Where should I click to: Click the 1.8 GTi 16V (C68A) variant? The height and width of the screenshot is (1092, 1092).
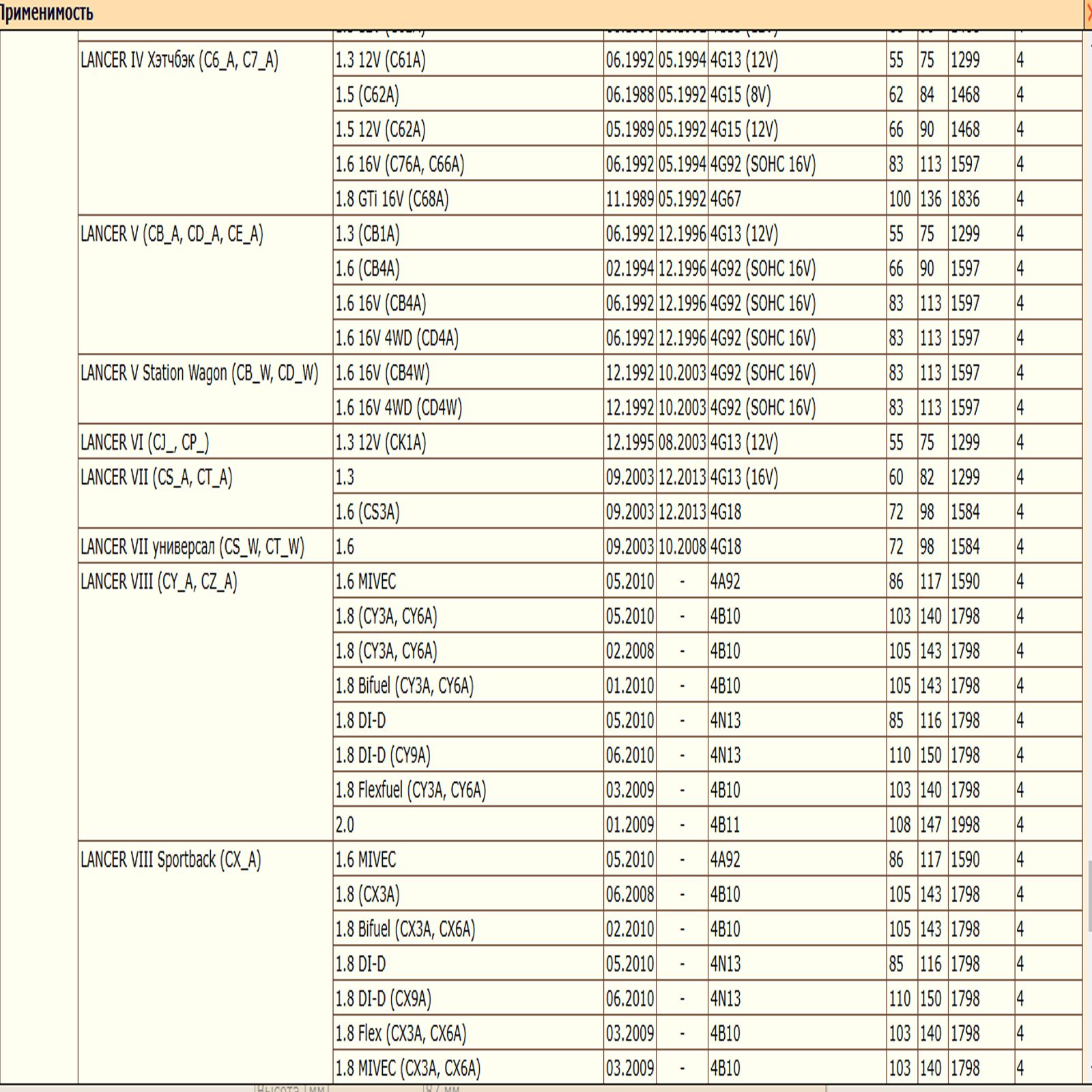(x=392, y=199)
